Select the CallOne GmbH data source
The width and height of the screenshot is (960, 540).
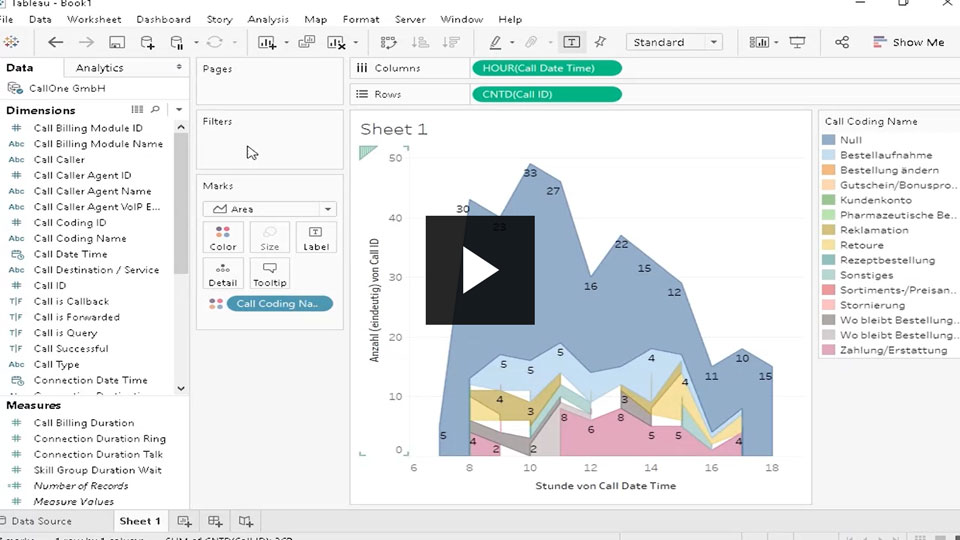(67, 88)
